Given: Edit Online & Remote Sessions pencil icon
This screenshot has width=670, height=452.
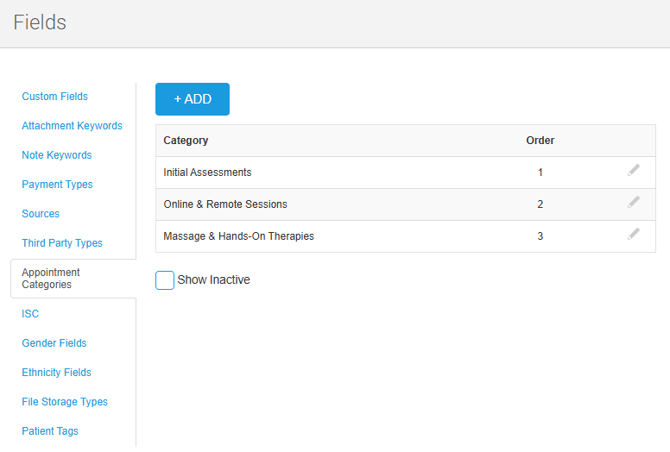Looking at the screenshot, I should 633,203.
